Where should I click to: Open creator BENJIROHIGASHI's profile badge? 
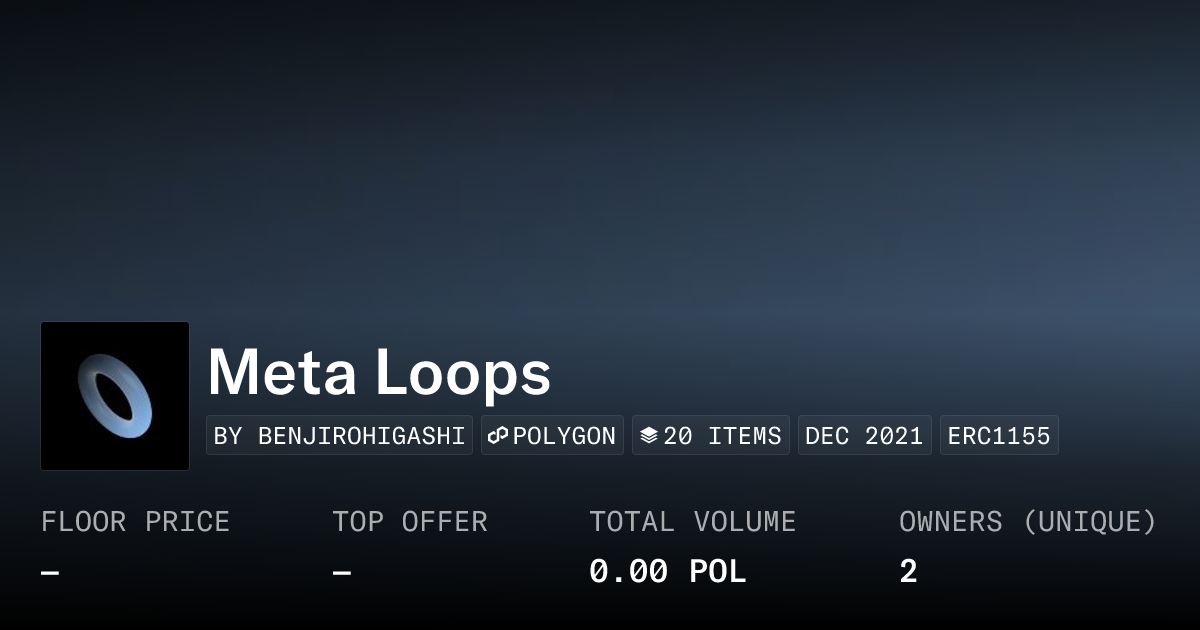pos(339,436)
